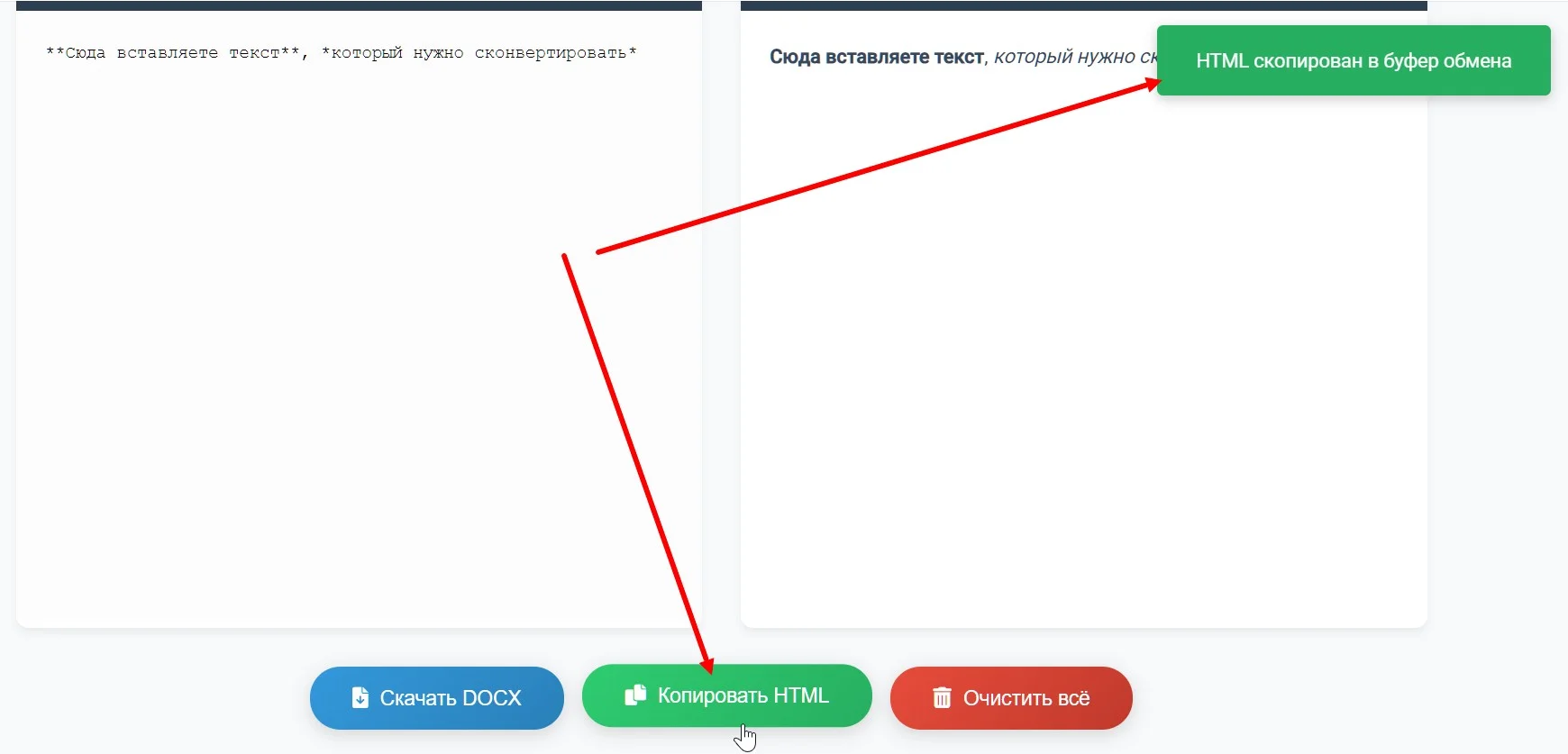The height and width of the screenshot is (754, 1568).
Task: Click the dark header bar above the preview
Action: [x=1084, y=5]
